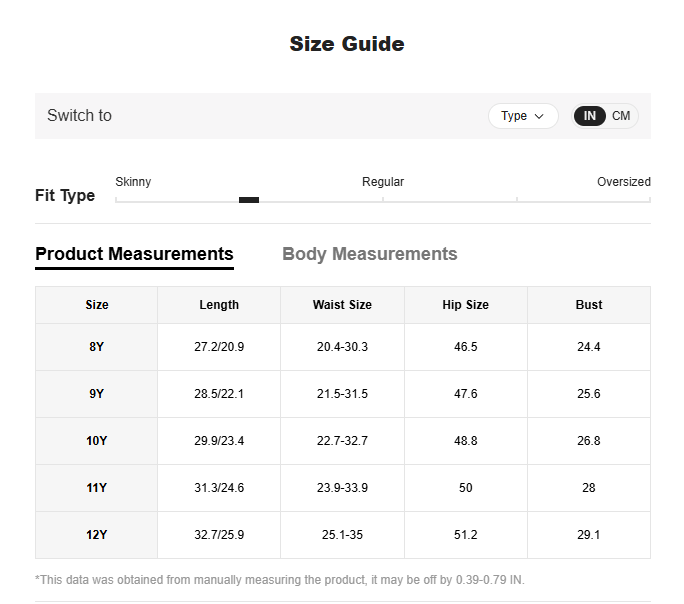
Task: Click length value 32.7/25.9
Action: pos(219,535)
